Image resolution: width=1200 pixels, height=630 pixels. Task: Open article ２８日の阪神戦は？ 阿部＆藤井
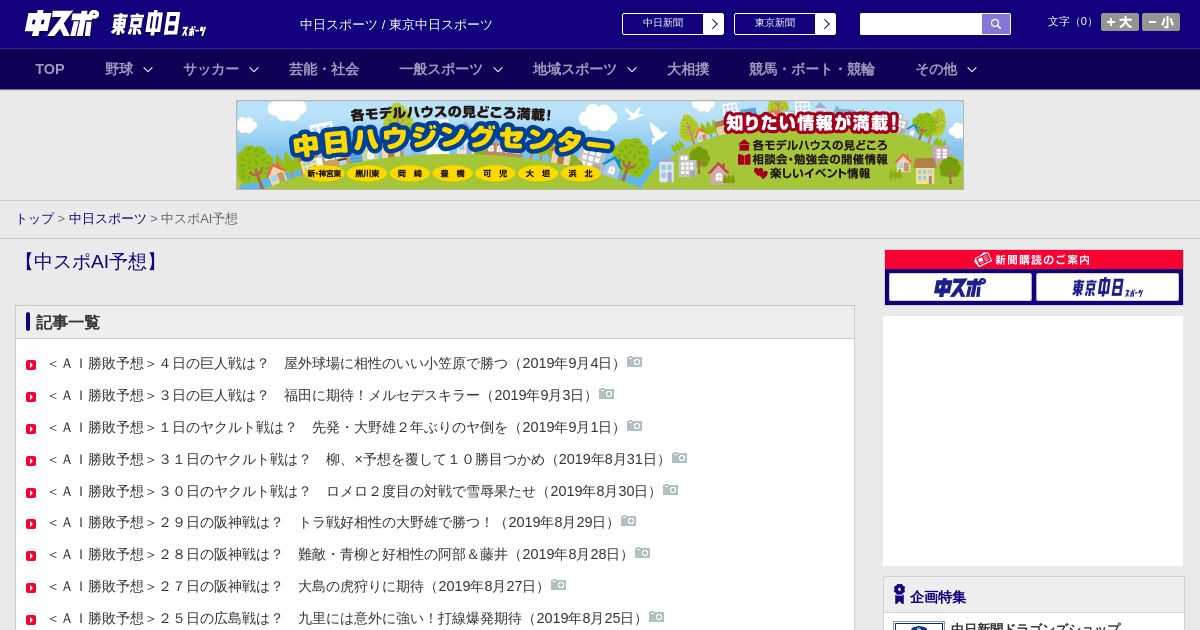point(341,554)
